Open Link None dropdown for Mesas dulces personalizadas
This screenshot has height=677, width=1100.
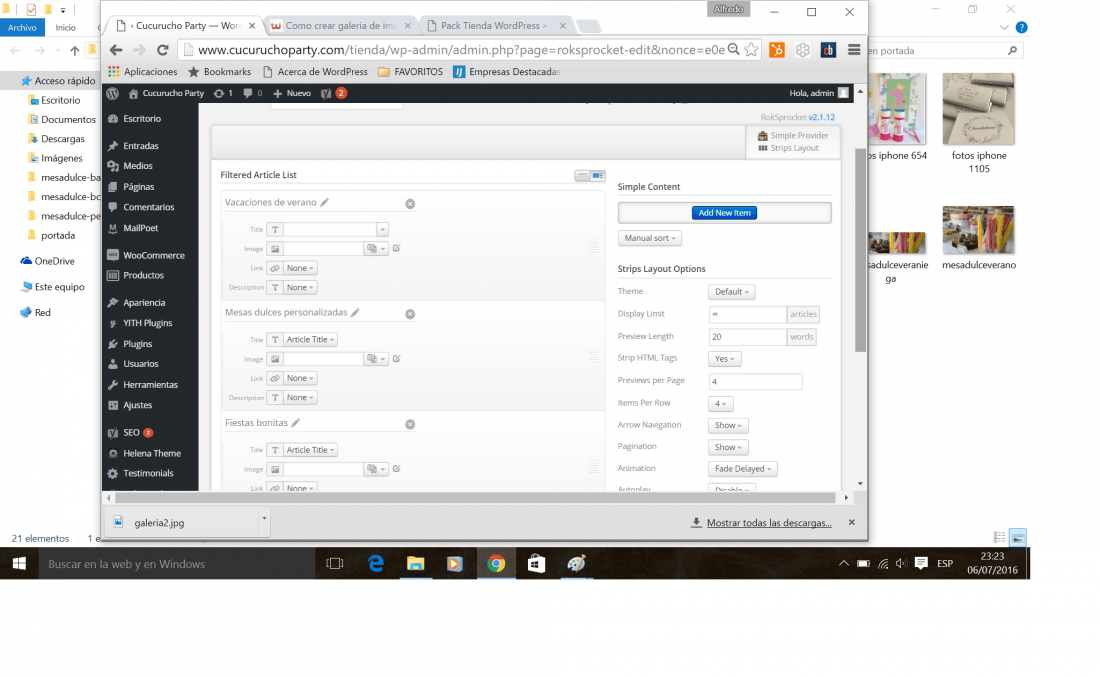[x=300, y=378]
